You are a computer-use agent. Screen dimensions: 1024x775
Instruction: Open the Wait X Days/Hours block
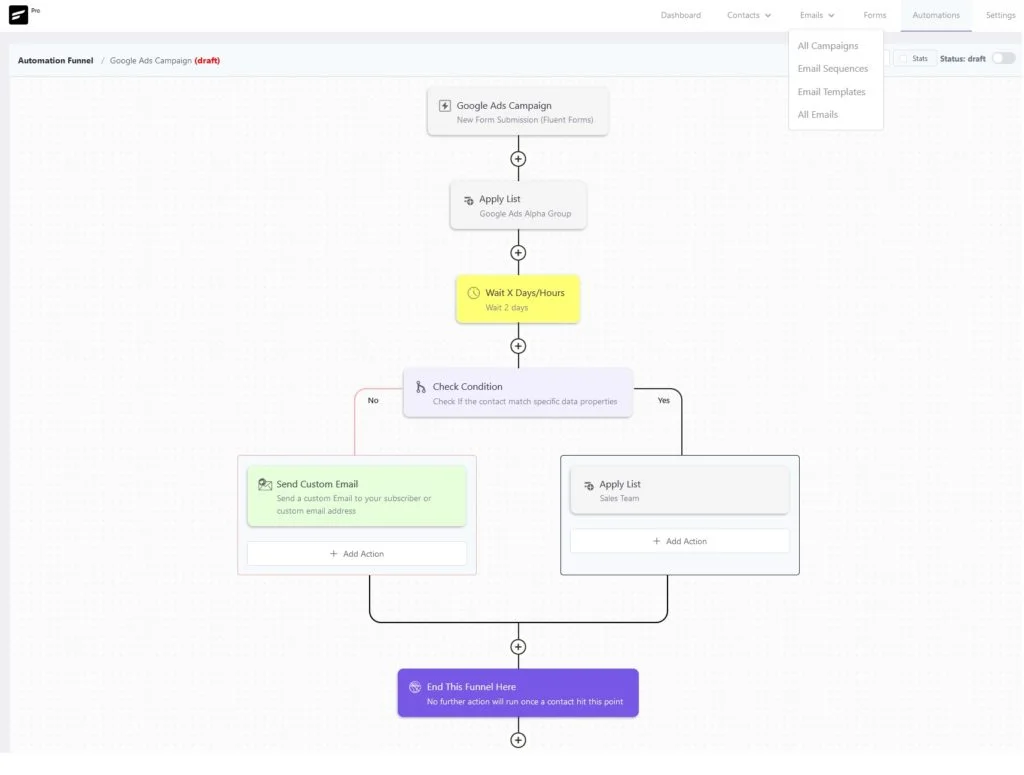(518, 299)
